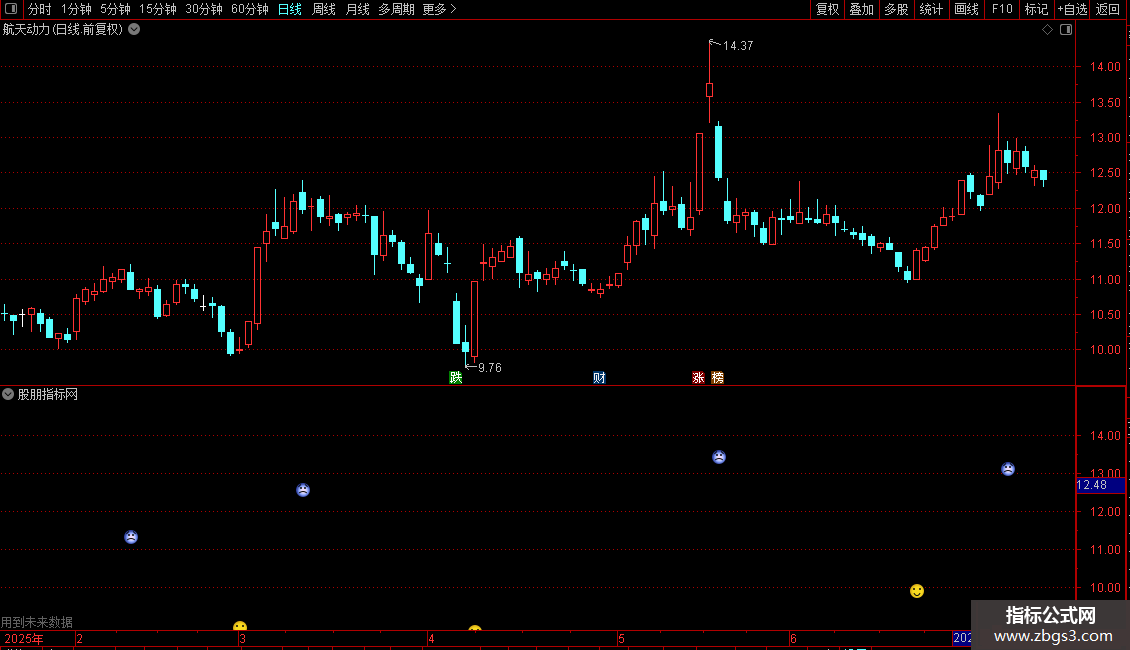Image resolution: width=1130 pixels, height=650 pixels.
Task: Click the 14.37 high price label
Action: pos(738,45)
